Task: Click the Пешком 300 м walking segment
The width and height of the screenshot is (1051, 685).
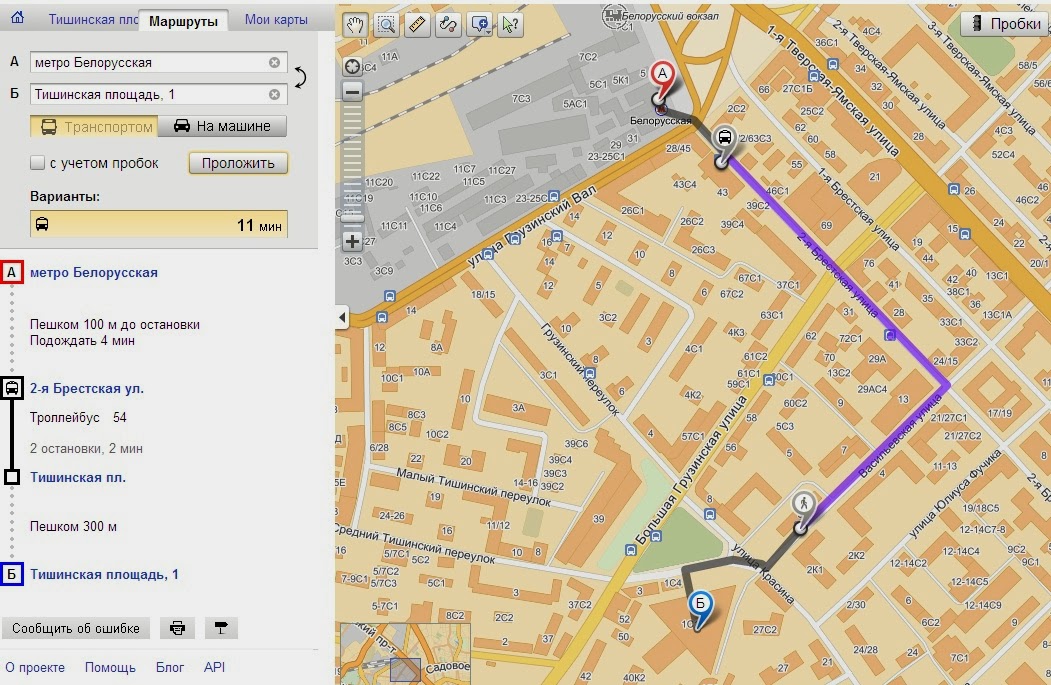Action: (x=73, y=527)
